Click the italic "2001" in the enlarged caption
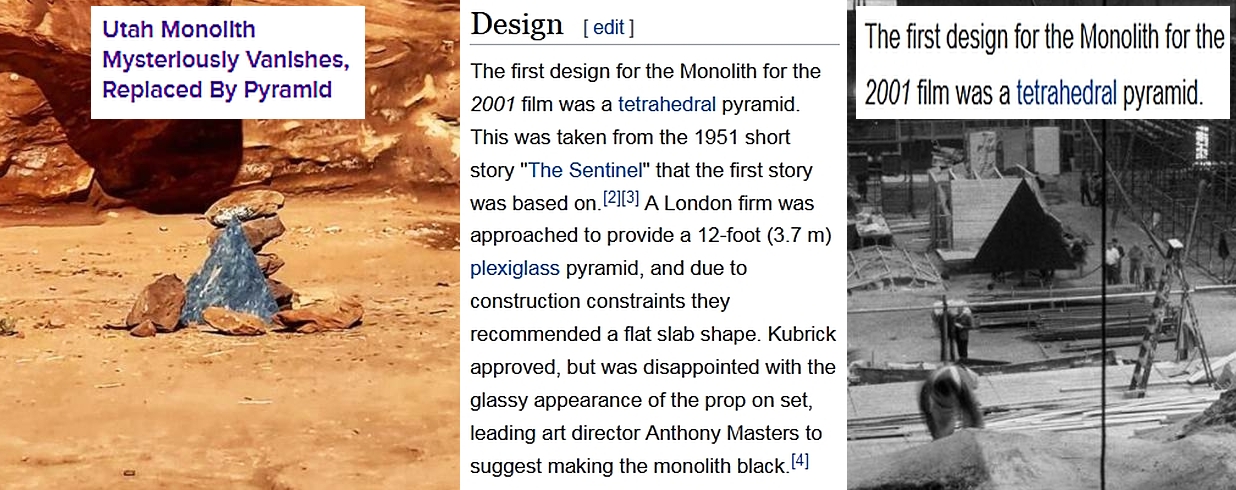The height and width of the screenshot is (490, 1236). [886, 93]
